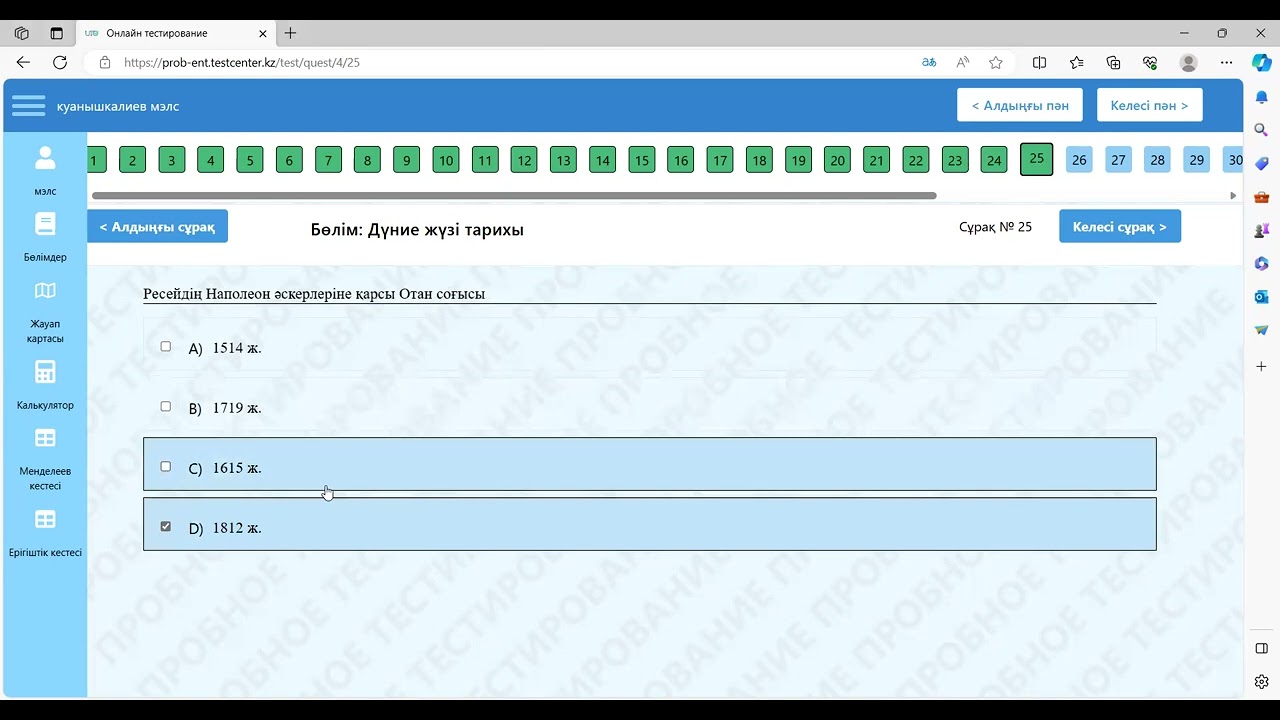Go to question number 17

coord(720,160)
